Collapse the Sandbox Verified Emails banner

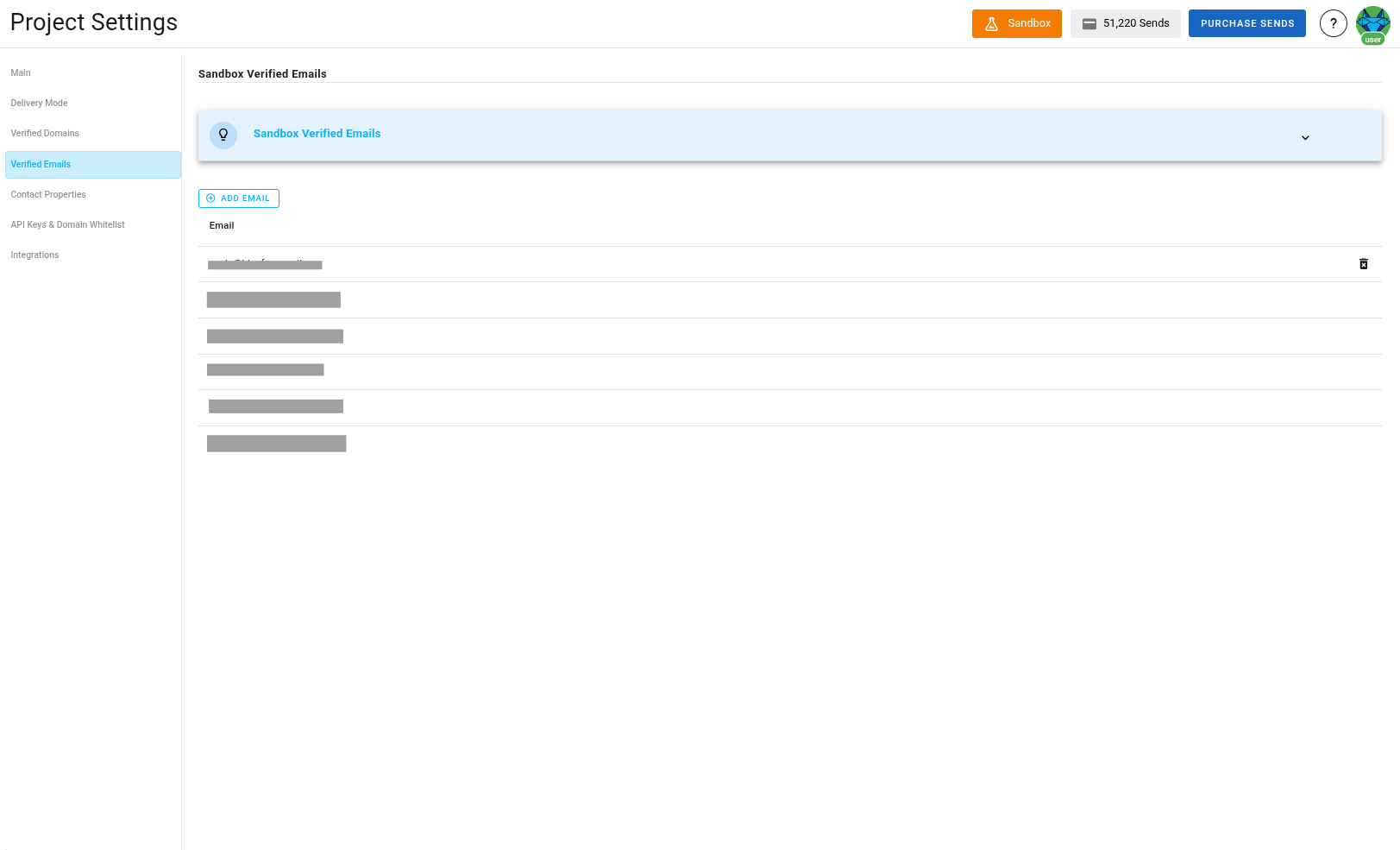tap(1305, 137)
